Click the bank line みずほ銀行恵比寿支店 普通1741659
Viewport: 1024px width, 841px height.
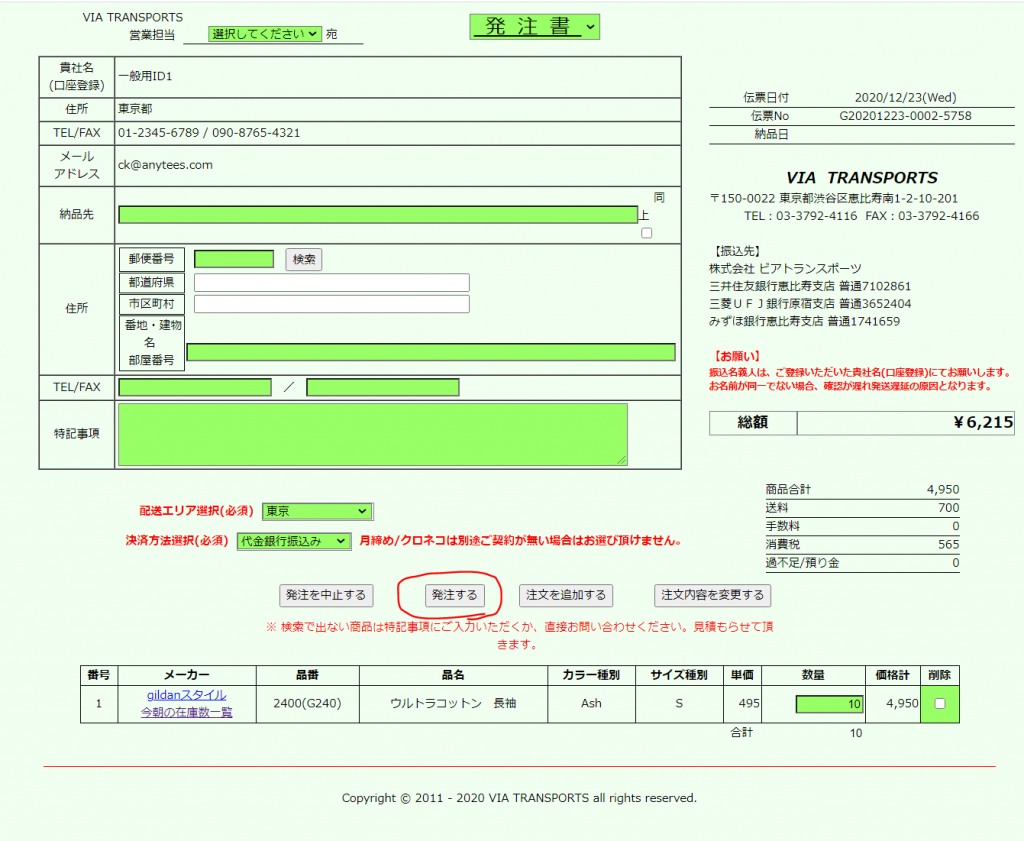coord(805,321)
